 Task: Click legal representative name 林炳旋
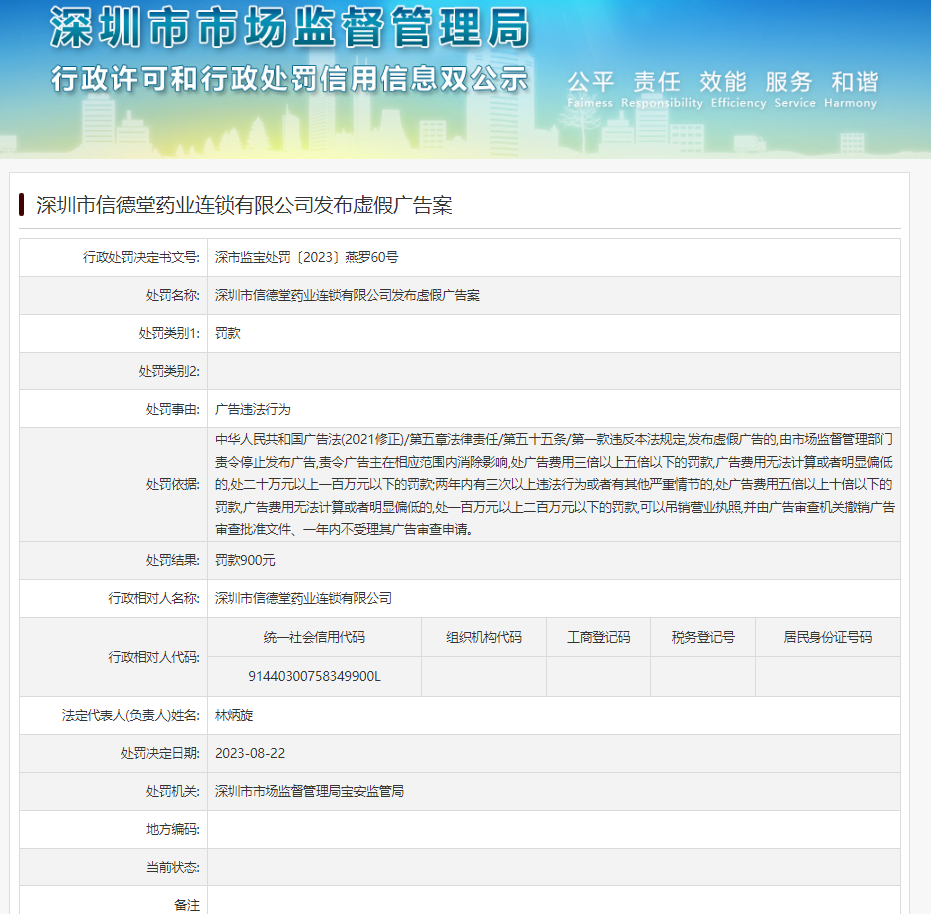click(234, 715)
